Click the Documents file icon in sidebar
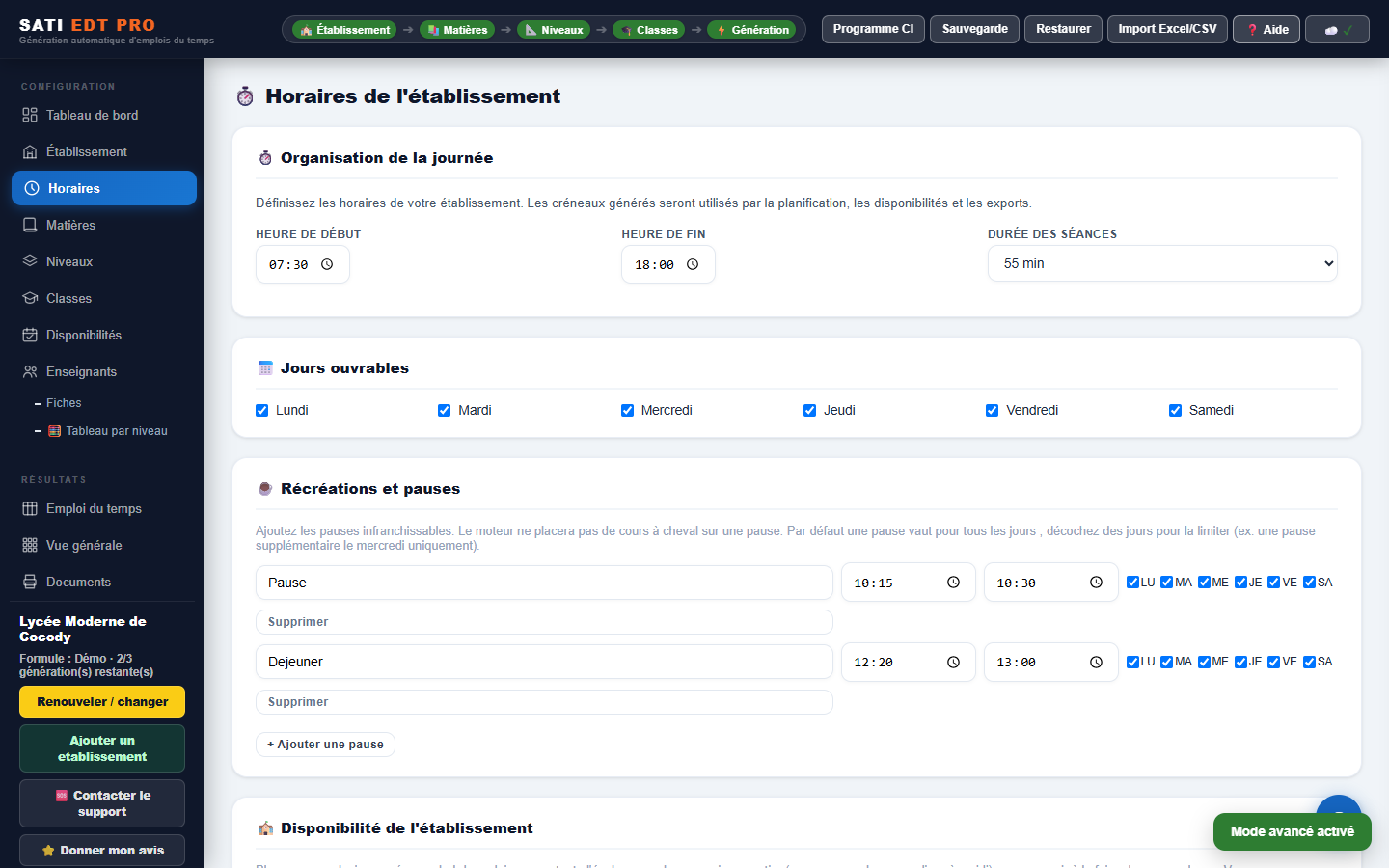1389x868 pixels. click(x=30, y=583)
